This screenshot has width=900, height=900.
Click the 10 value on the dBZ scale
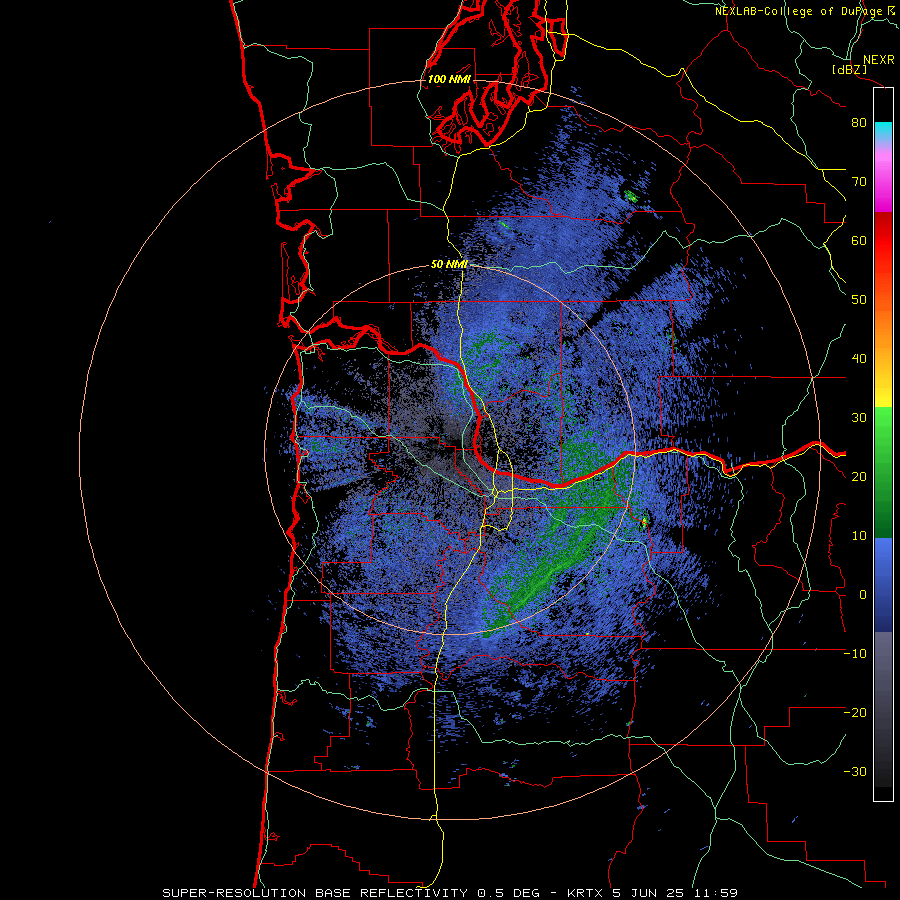click(859, 536)
